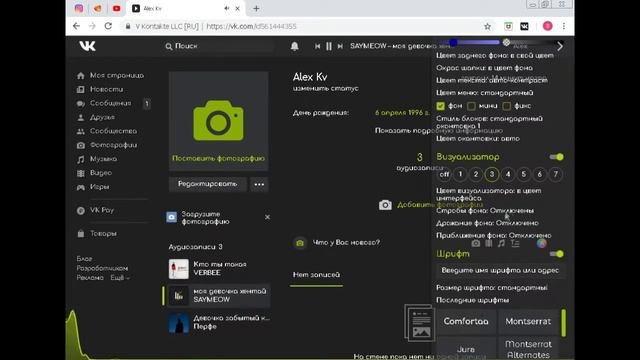Image resolution: width=640 pixels, height=360 pixels.
Task: Select the Нет записей tab
Action: (316, 275)
